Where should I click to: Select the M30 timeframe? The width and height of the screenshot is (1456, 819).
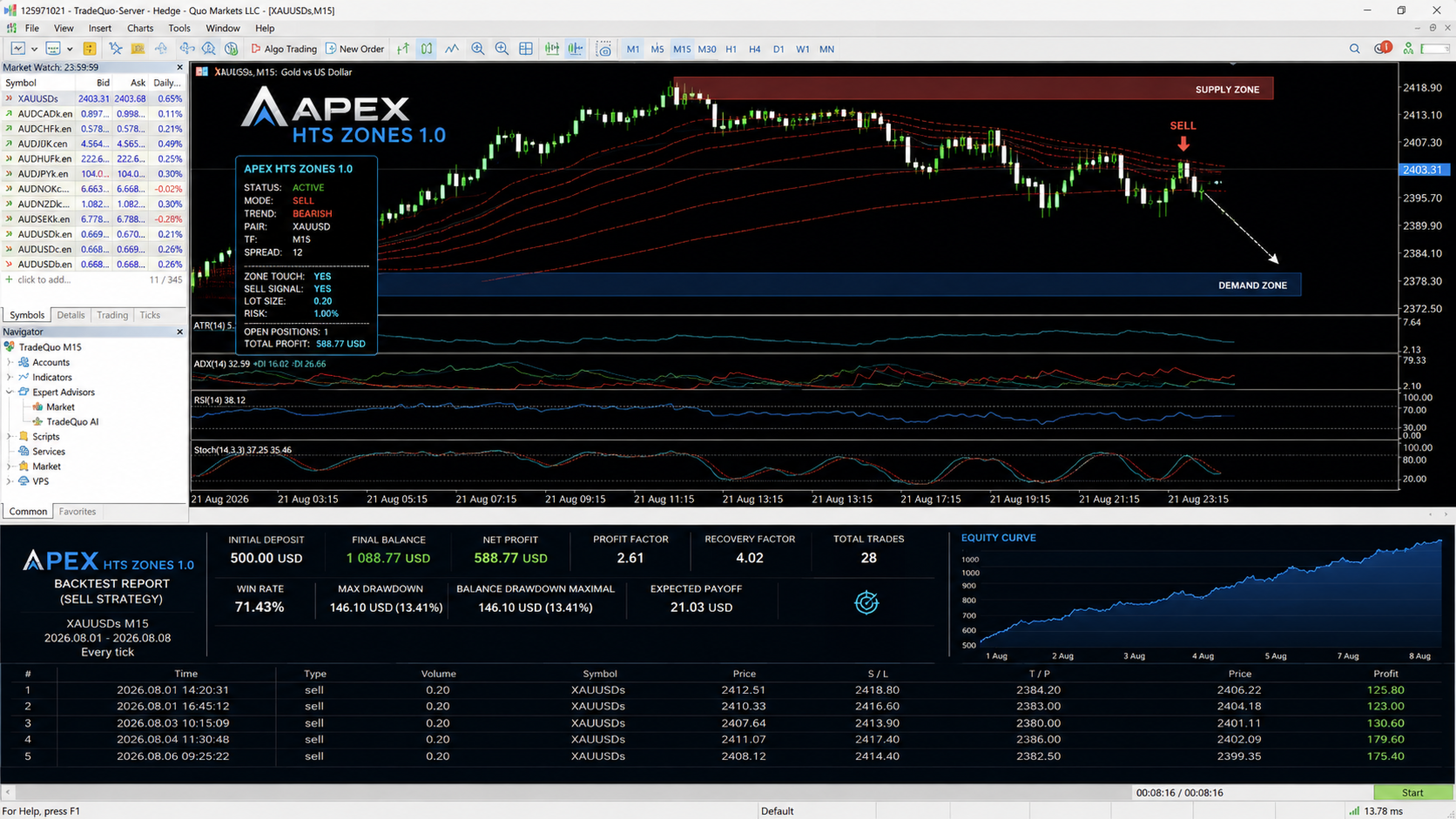707,49
